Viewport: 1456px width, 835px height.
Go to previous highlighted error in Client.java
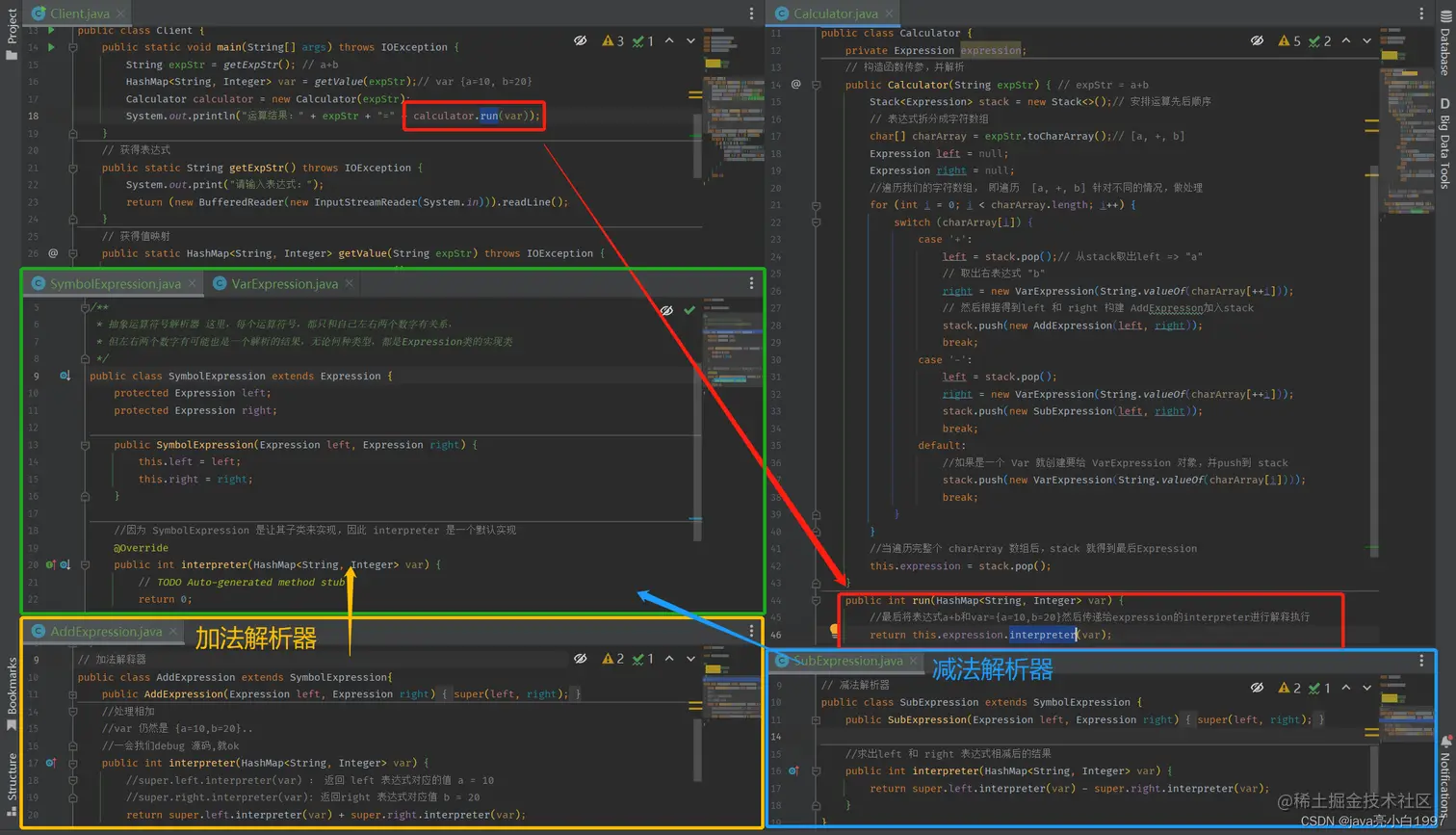tap(669, 41)
